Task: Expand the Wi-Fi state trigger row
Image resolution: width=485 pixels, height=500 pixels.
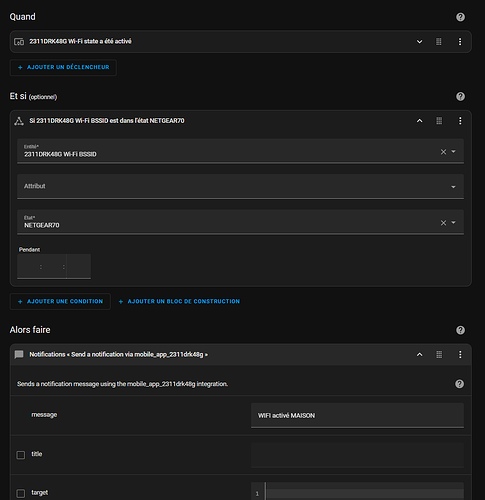Action: (420, 42)
